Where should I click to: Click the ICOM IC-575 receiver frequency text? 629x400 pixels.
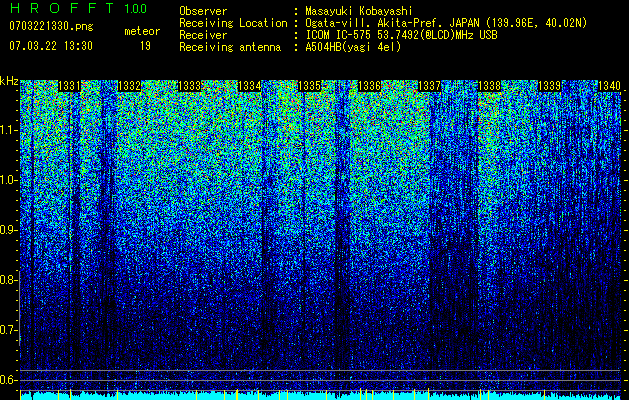[x=401, y=35]
